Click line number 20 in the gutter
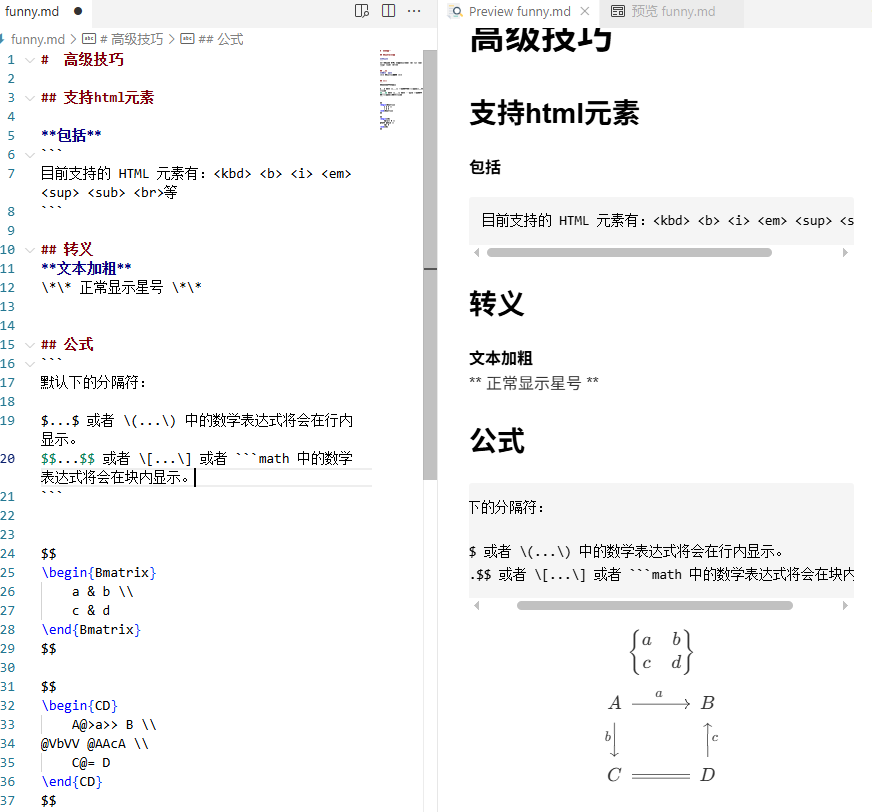872x812 pixels. coord(8,459)
